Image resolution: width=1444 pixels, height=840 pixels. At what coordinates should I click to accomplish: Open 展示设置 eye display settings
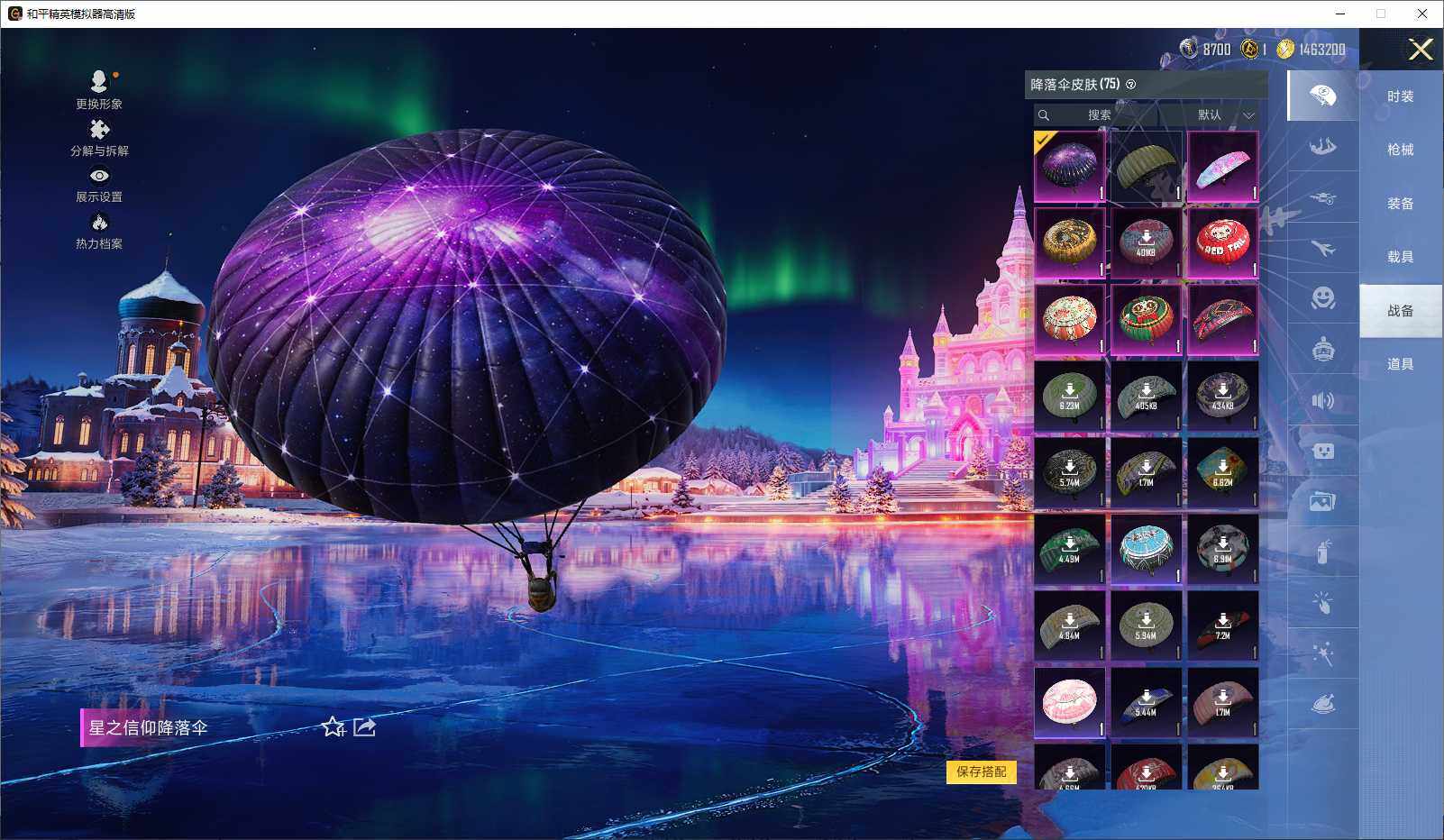[99, 185]
